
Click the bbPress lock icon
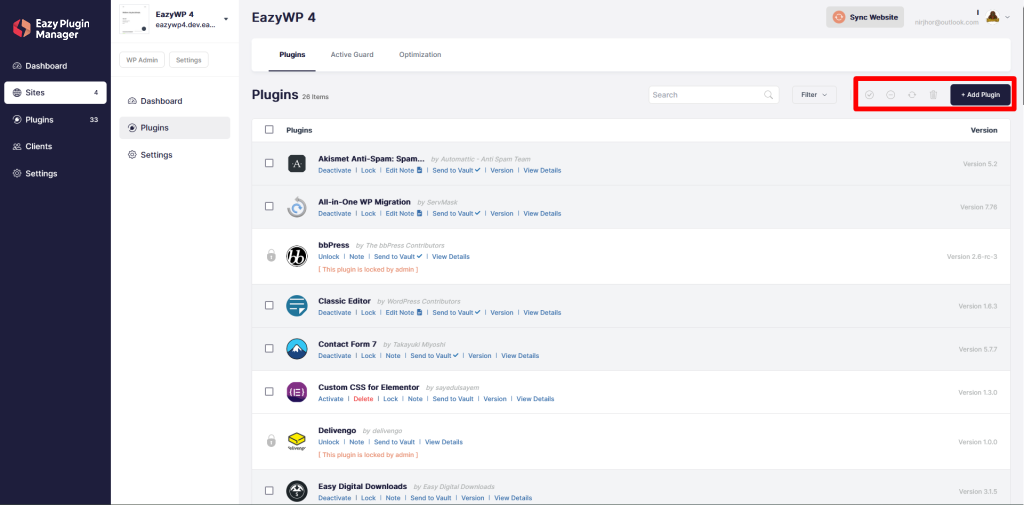[x=271, y=255]
